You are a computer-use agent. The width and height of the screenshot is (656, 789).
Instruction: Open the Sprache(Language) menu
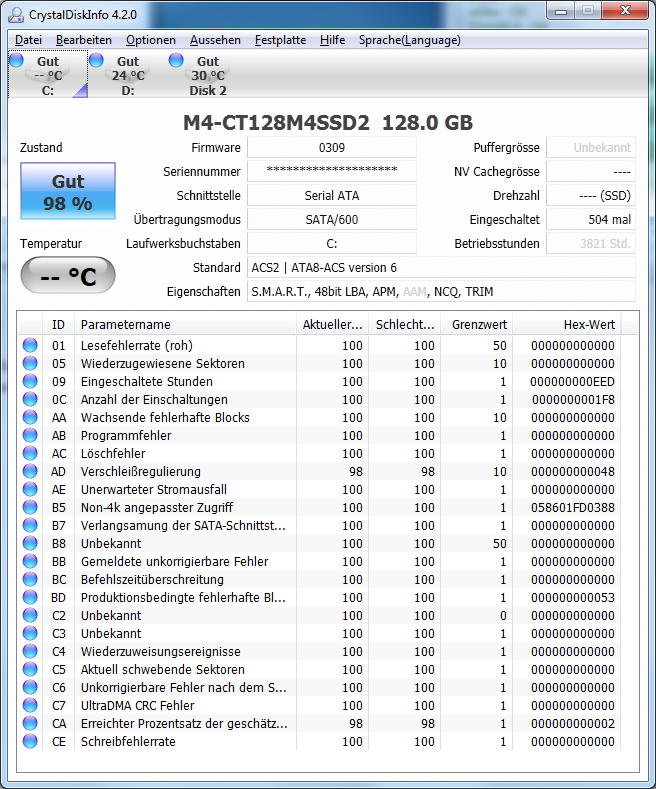(409, 40)
